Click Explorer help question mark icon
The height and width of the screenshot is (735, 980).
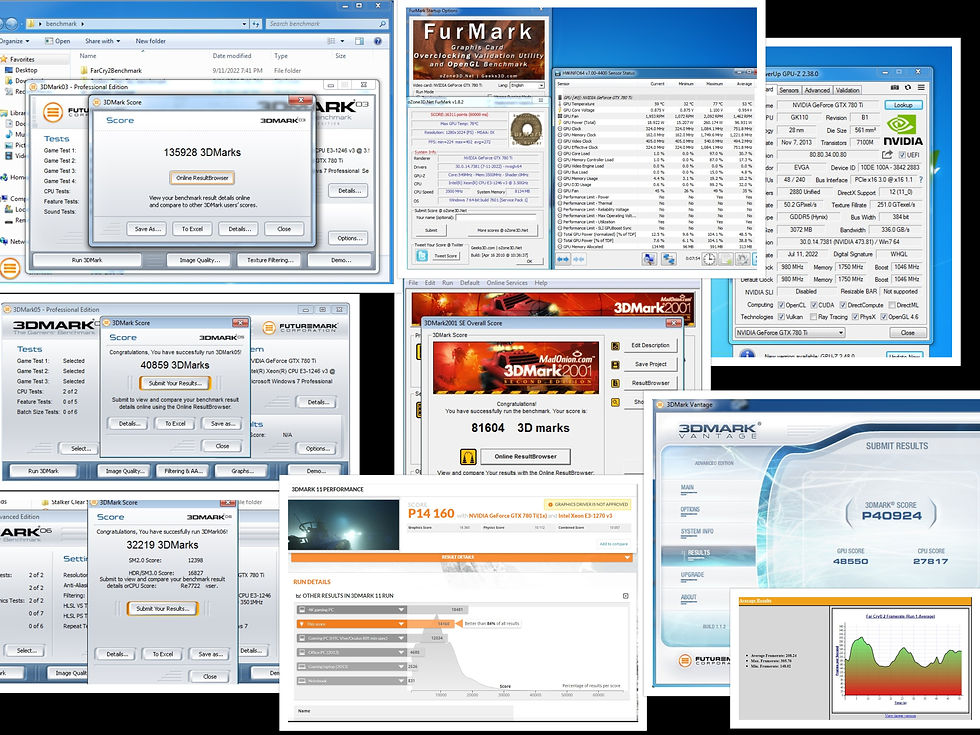(x=378, y=41)
